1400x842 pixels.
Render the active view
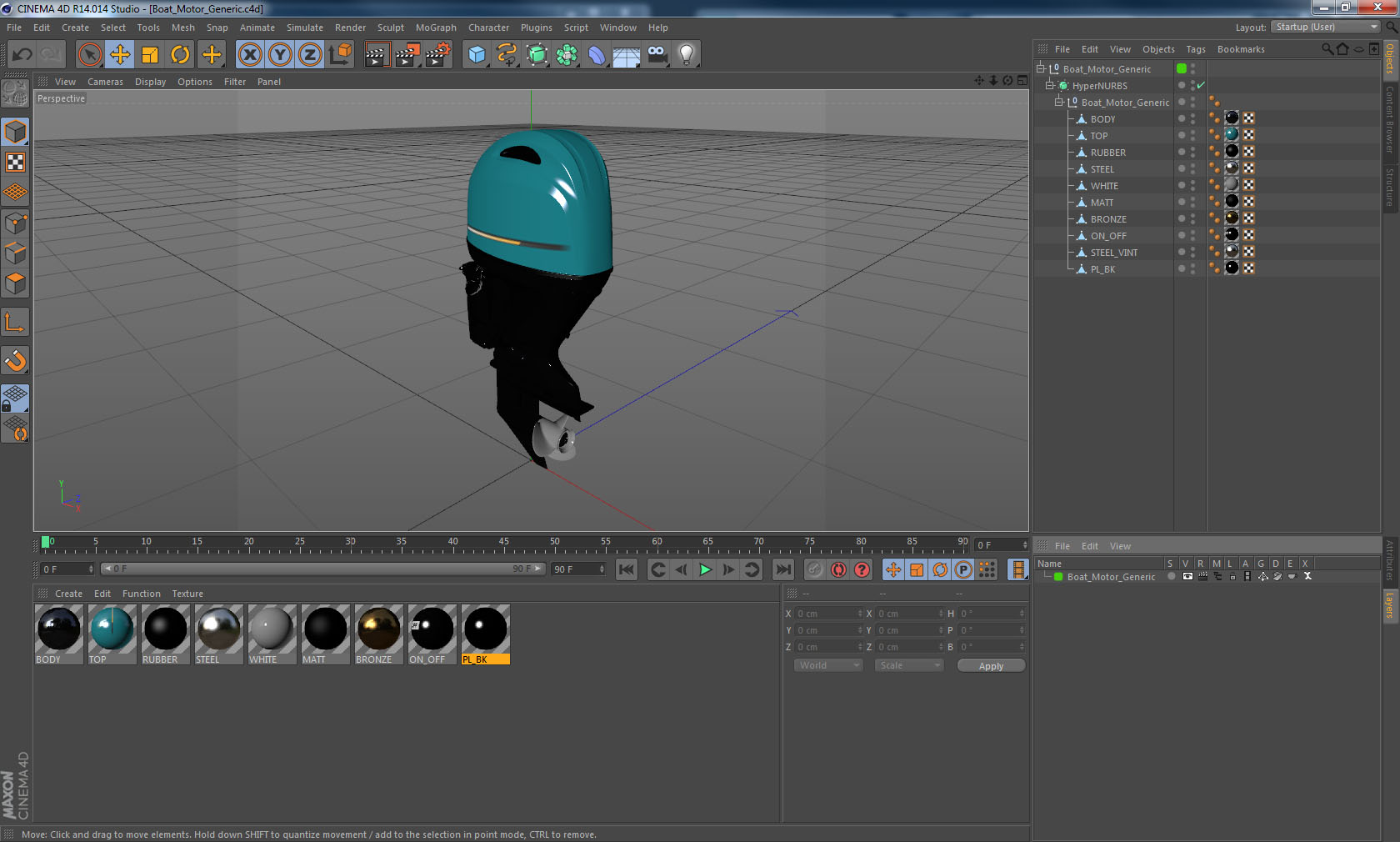click(x=377, y=55)
